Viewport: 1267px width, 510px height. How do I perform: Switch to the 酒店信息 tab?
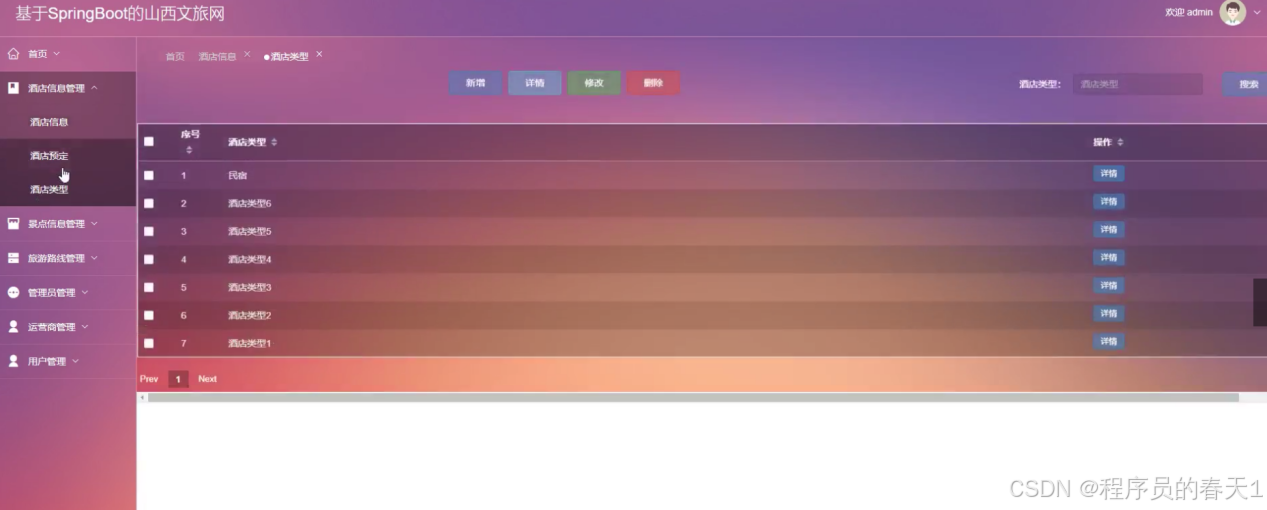(217, 57)
